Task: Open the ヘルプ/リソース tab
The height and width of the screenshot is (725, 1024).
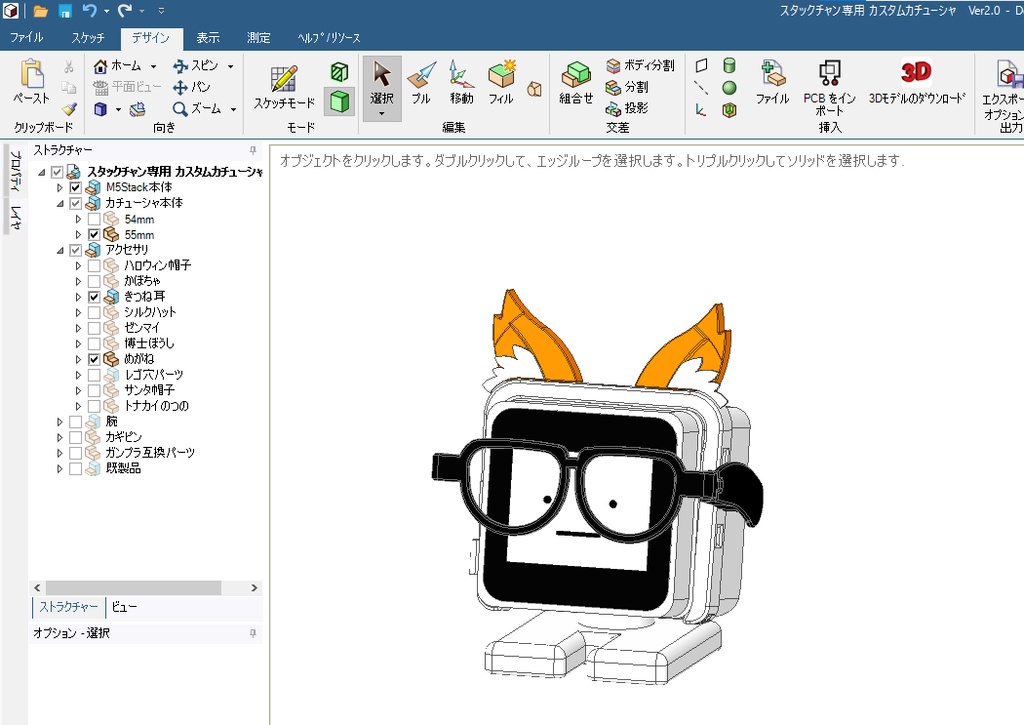Action: tap(328, 38)
